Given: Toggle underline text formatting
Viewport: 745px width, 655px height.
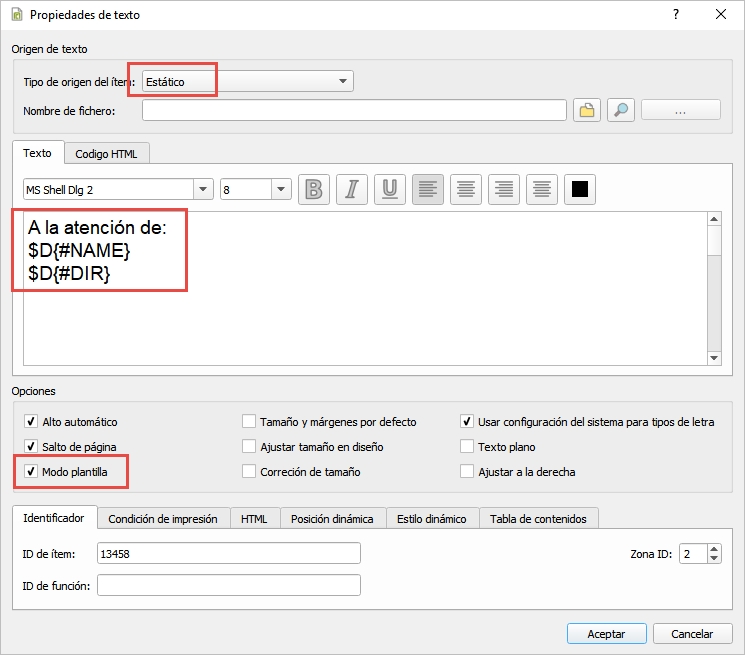Looking at the screenshot, I should [x=389, y=189].
